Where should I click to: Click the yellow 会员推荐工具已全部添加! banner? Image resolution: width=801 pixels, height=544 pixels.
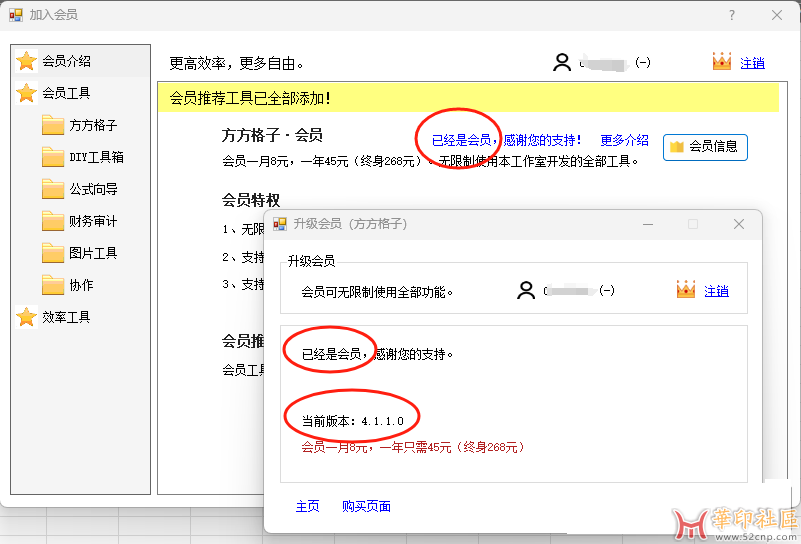468,98
